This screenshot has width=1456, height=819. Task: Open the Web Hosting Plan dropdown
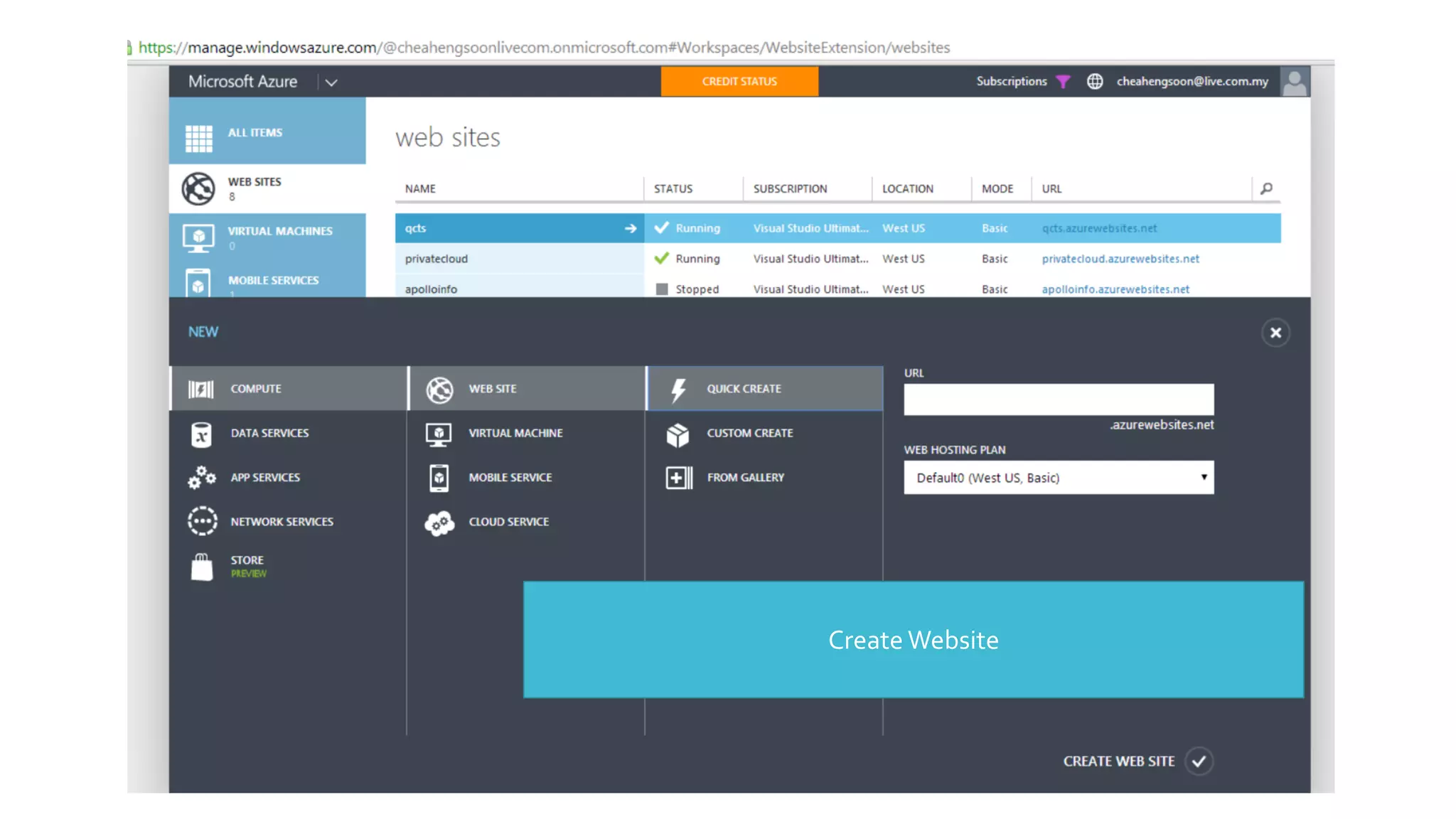[x=1059, y=478]
